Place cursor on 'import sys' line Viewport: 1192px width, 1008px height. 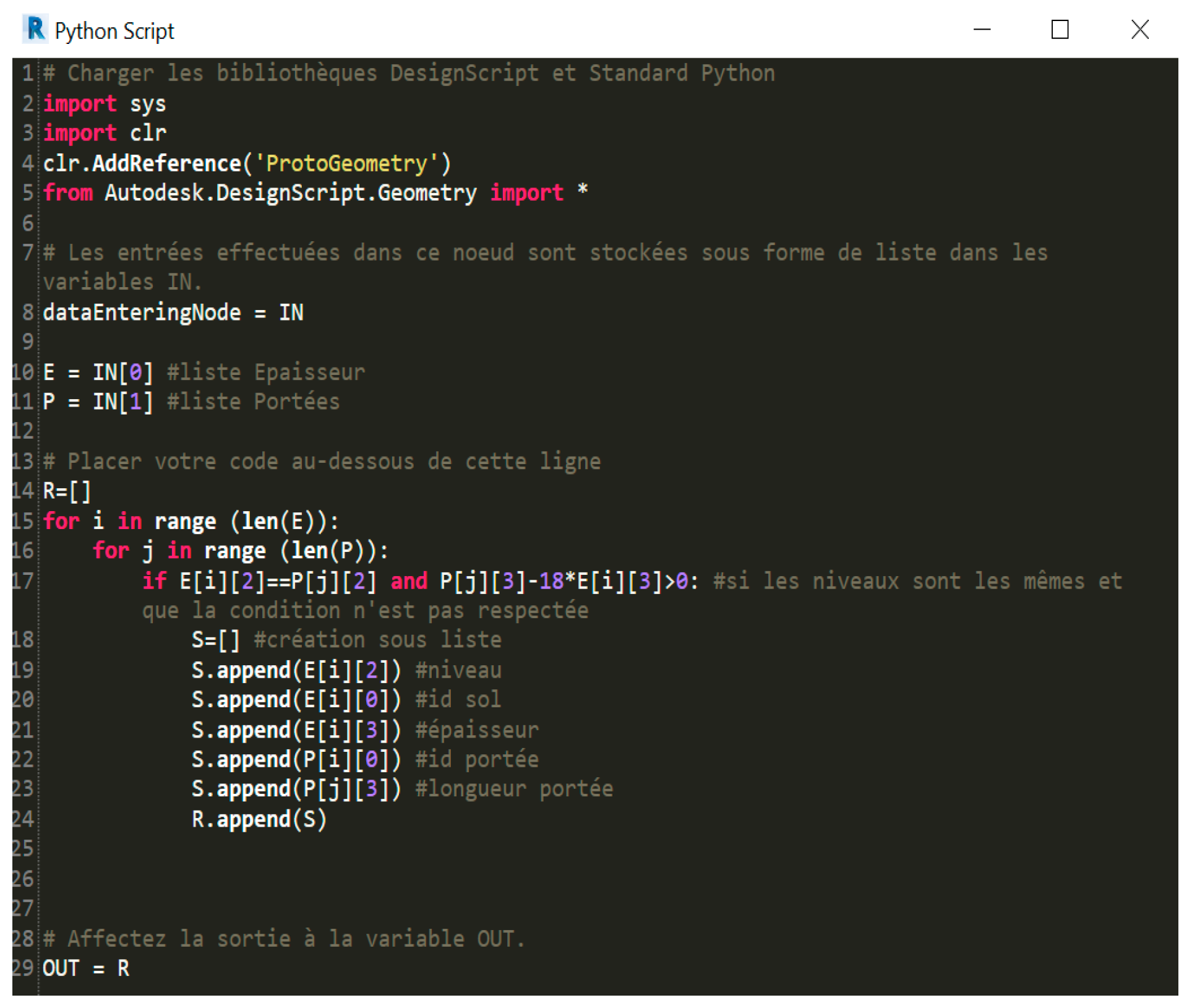(104, 103)
